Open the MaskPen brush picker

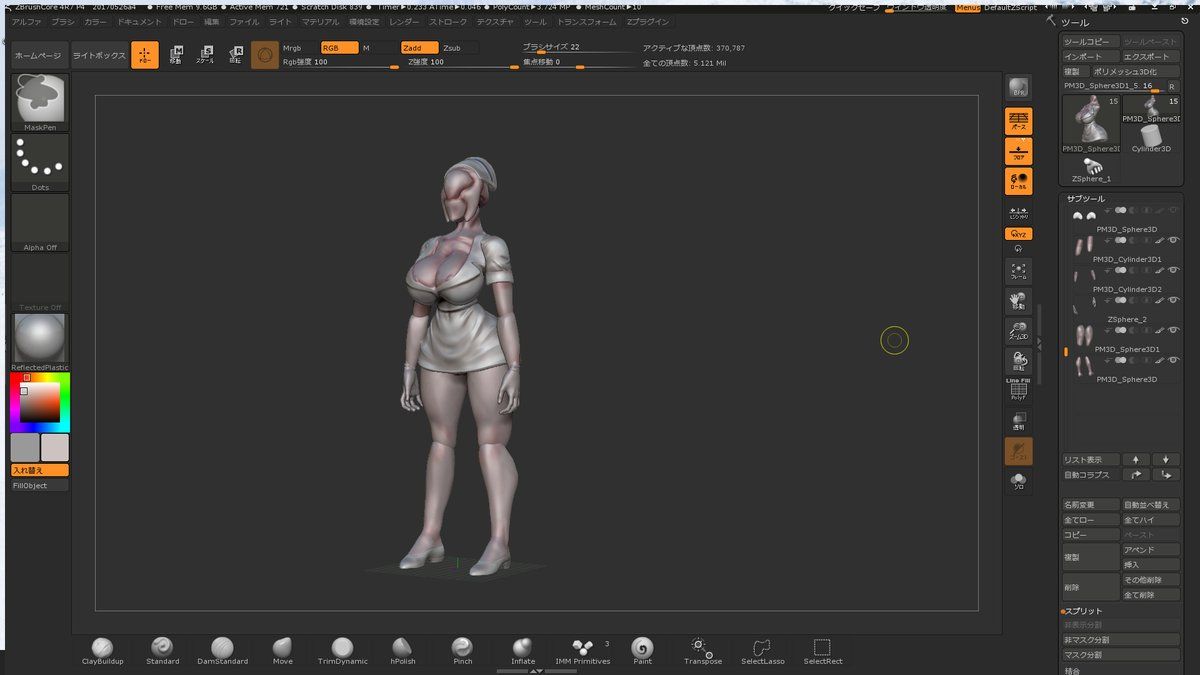pyautogui.click(x=40, y=99)
